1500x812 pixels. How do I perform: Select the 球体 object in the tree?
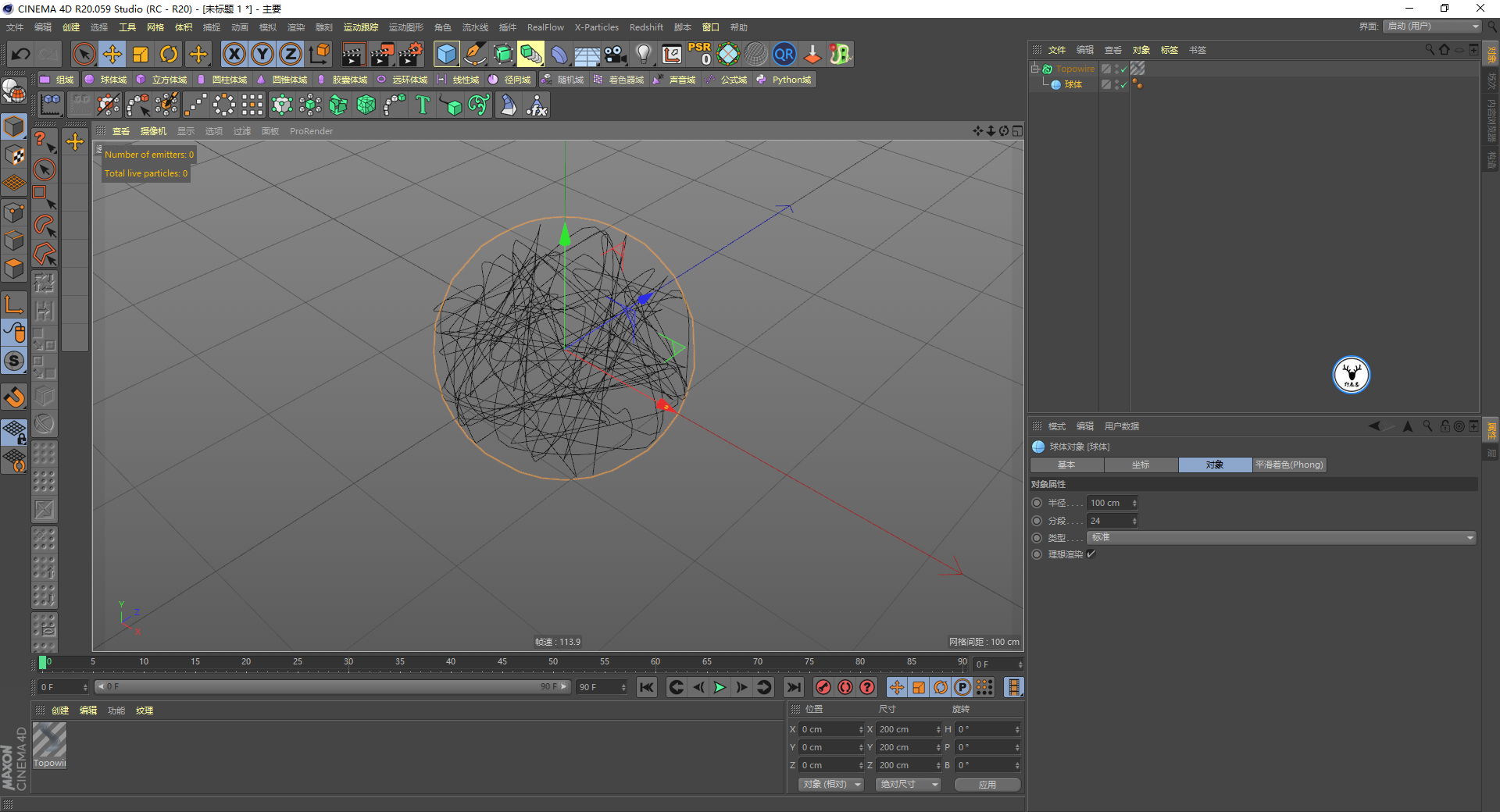tap(1073, 84)
